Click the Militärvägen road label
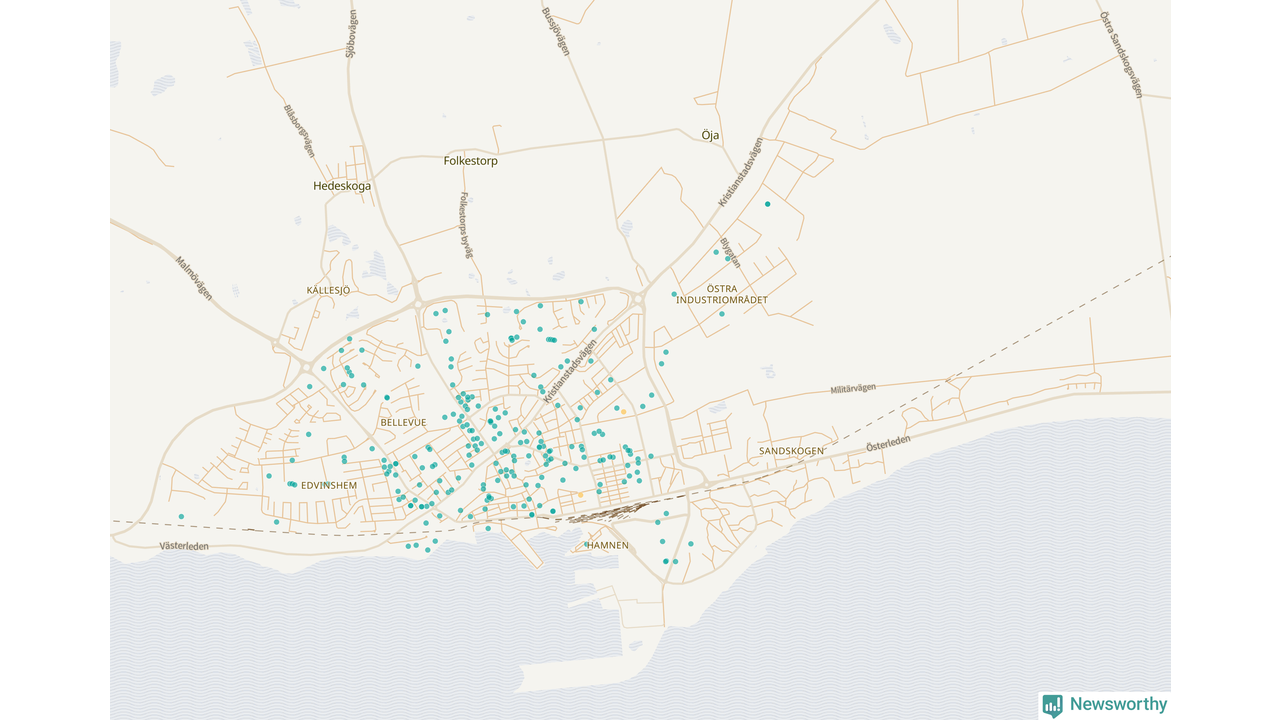 (852, 389)
